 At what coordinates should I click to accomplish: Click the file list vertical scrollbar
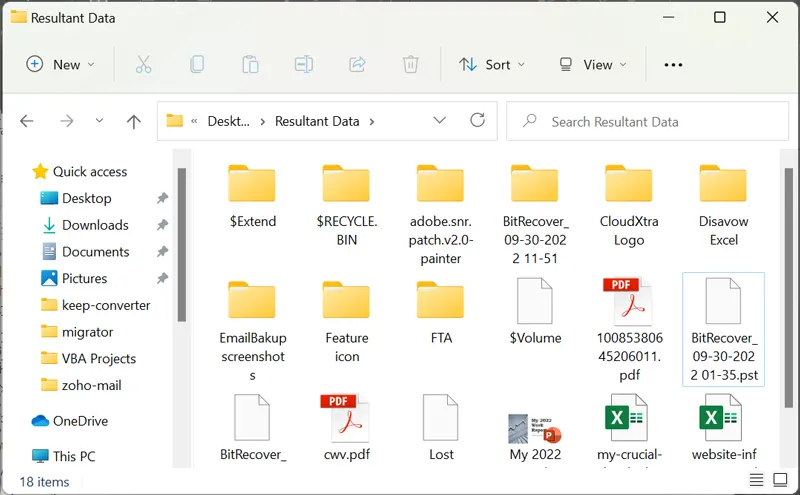[789, 288]
